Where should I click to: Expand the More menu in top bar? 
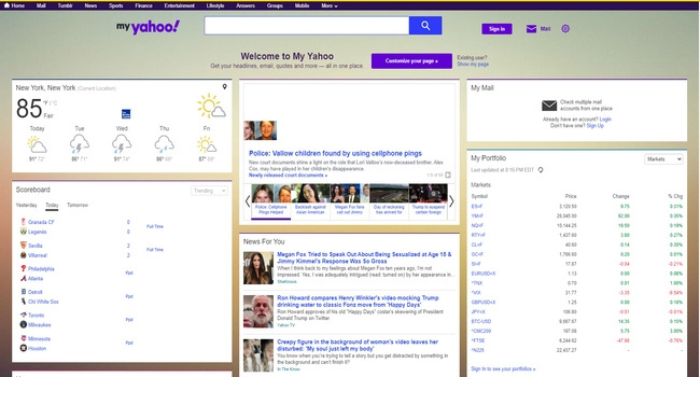click(329, 6)
